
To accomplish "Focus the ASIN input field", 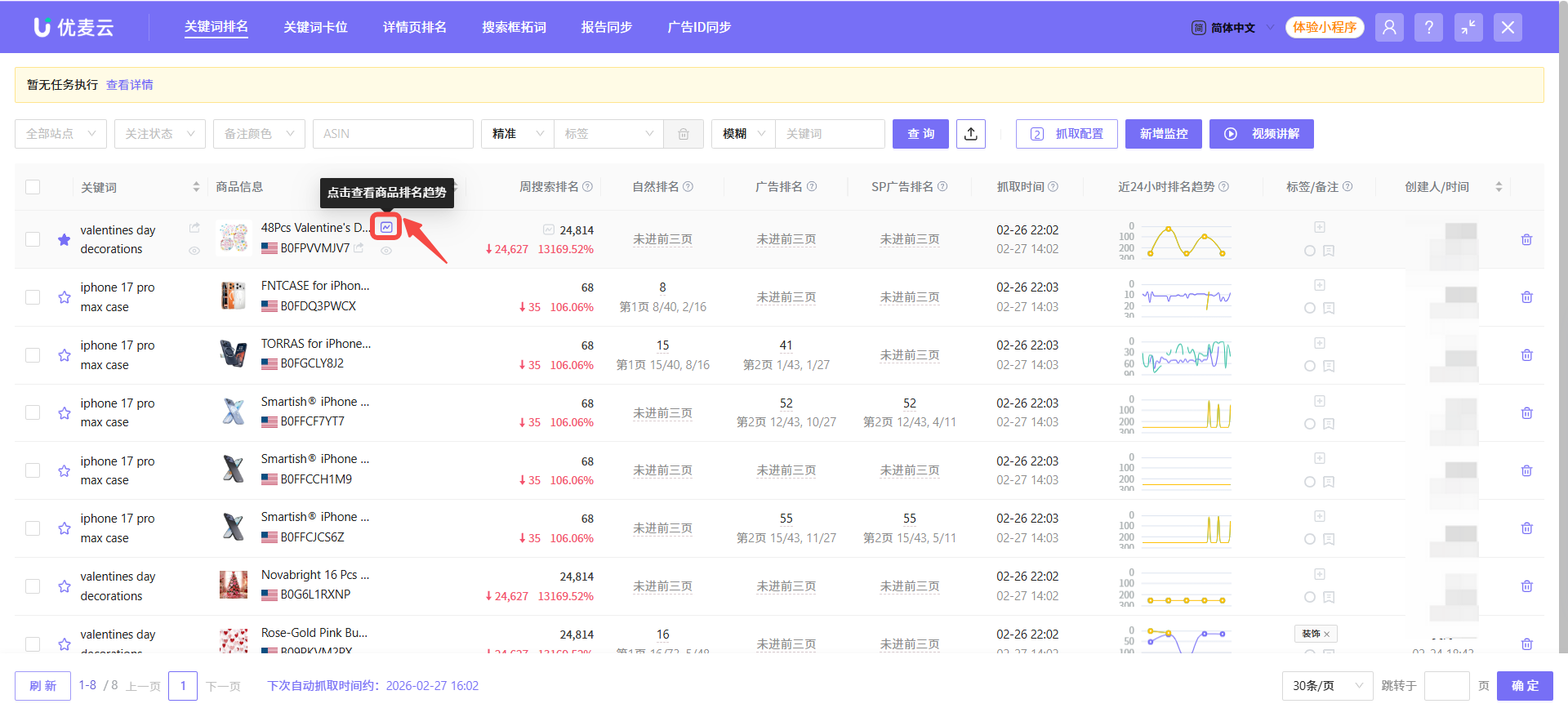I will click(x=393, y=134).
